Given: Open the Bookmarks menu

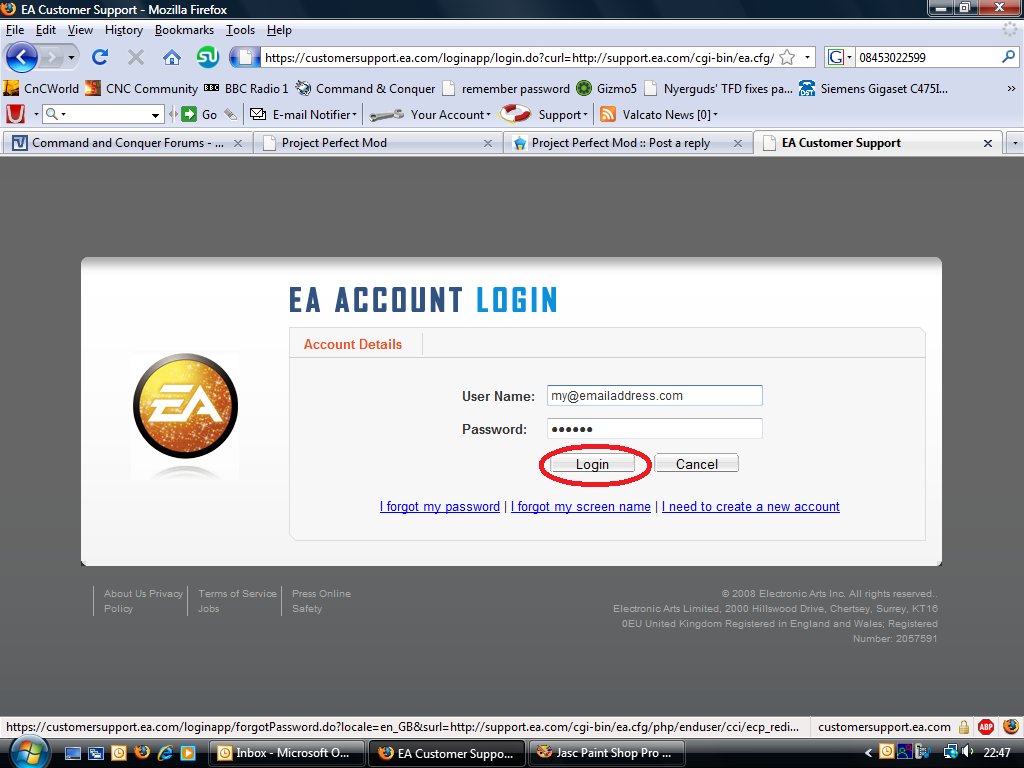Looking at the screenshot, I should pos(184,30).
